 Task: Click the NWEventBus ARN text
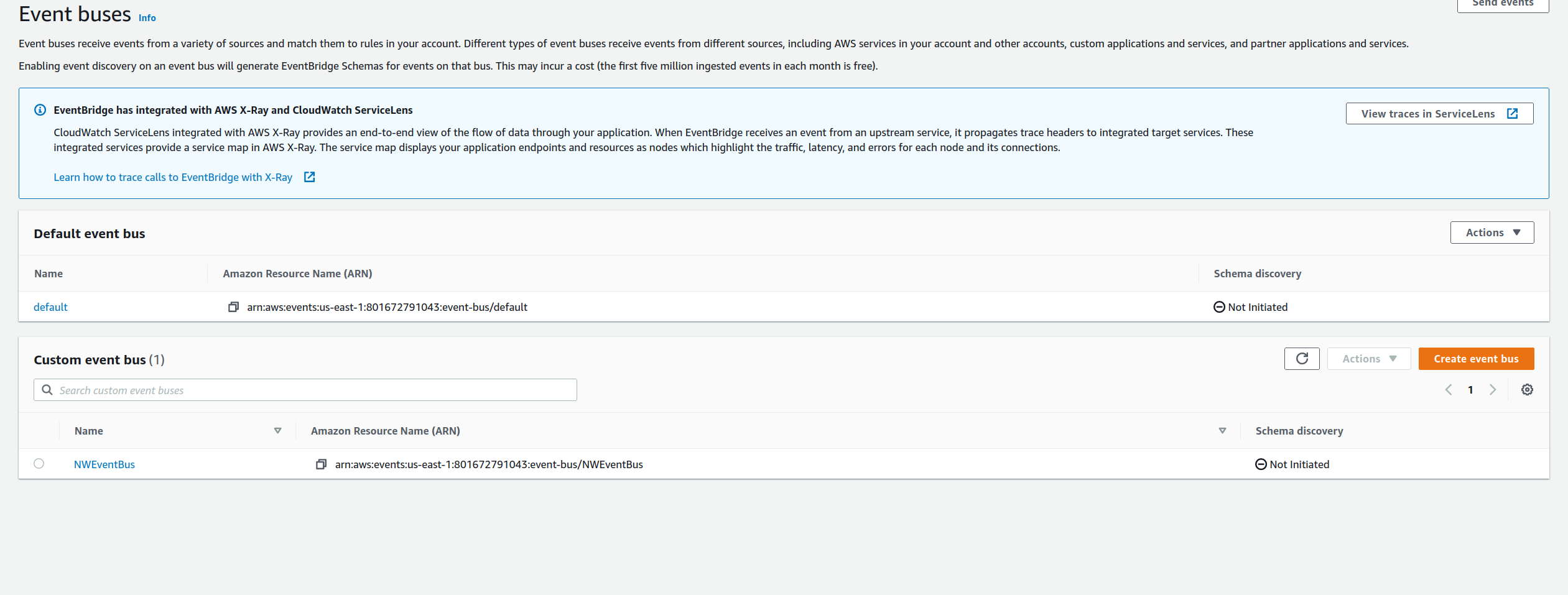489,464
